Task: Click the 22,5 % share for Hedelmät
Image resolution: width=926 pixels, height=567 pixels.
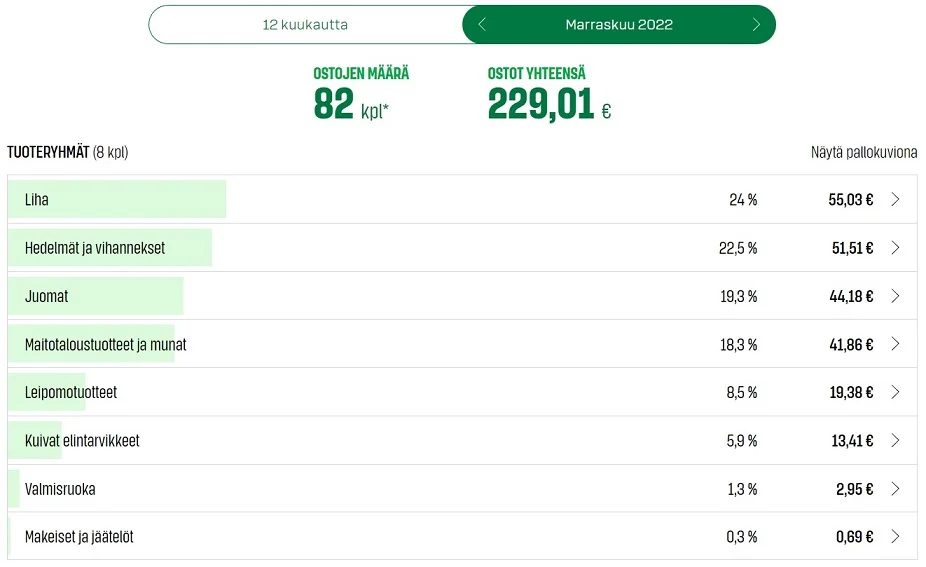Action: [738, 248]
